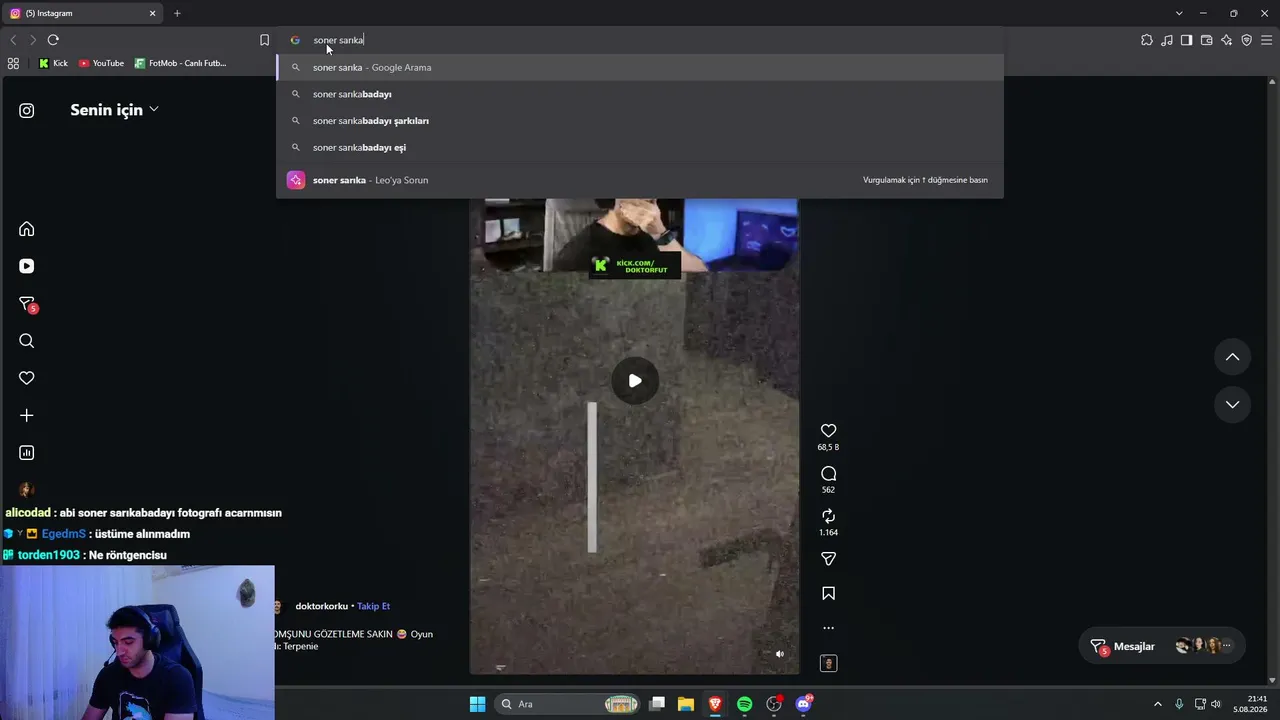Like the reel with heart icon
The height and width of the screenshot is (720, 1280).
click(x=828, y=431)
